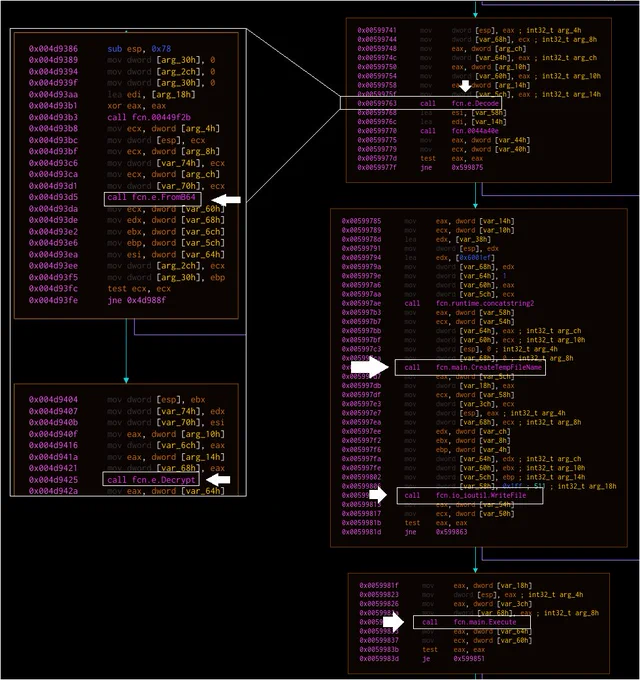Select address 0x005997b7
Viewport: 640px width, 680px height.
tap(361, 321)
